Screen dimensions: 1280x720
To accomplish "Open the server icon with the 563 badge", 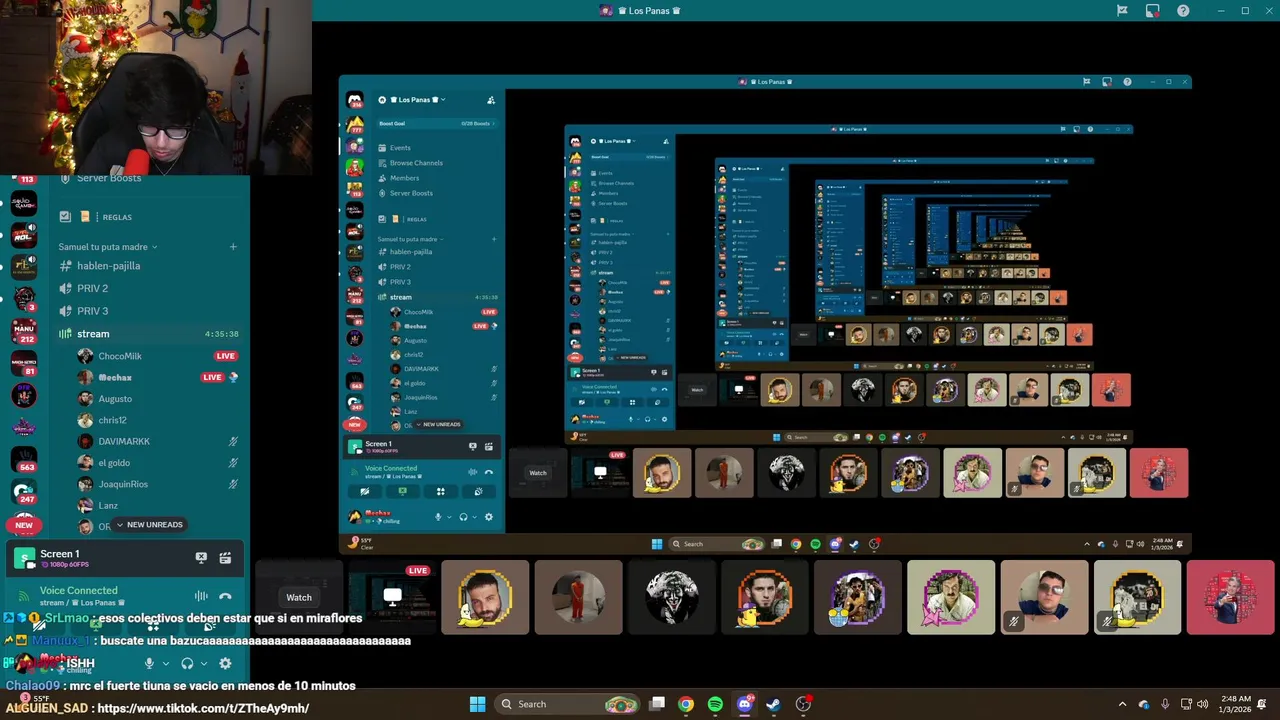I will point(24,459).
